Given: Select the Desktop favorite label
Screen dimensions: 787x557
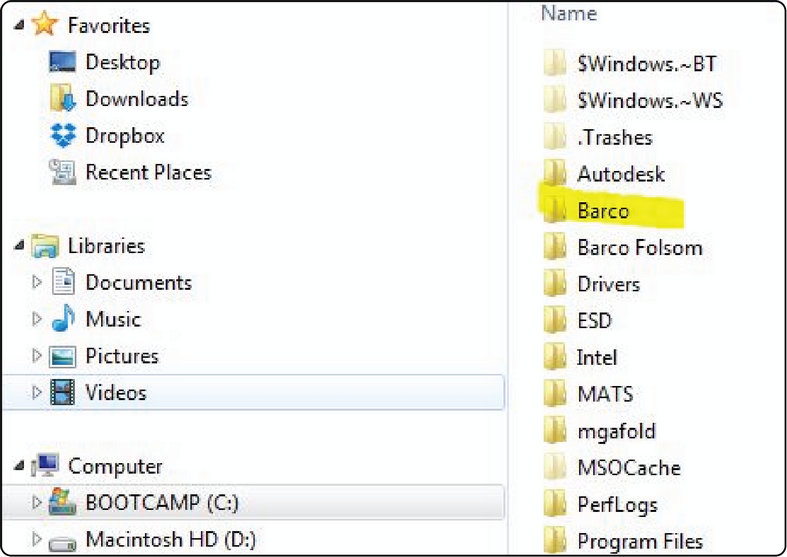Looking at the screenshot, I should [x=123, y=63].
